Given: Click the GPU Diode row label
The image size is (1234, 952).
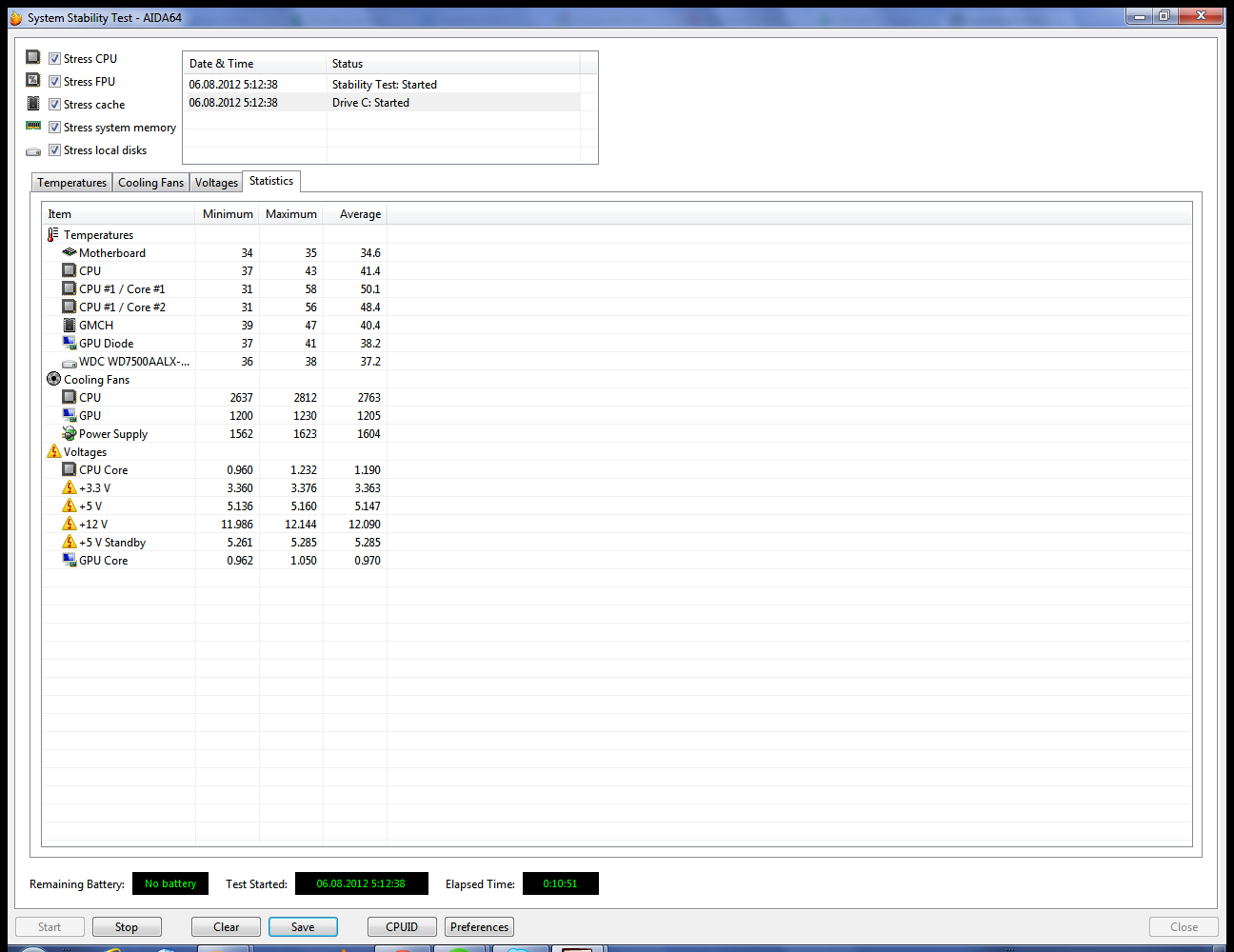Looking at the screenshot, I should click(107, 344).
